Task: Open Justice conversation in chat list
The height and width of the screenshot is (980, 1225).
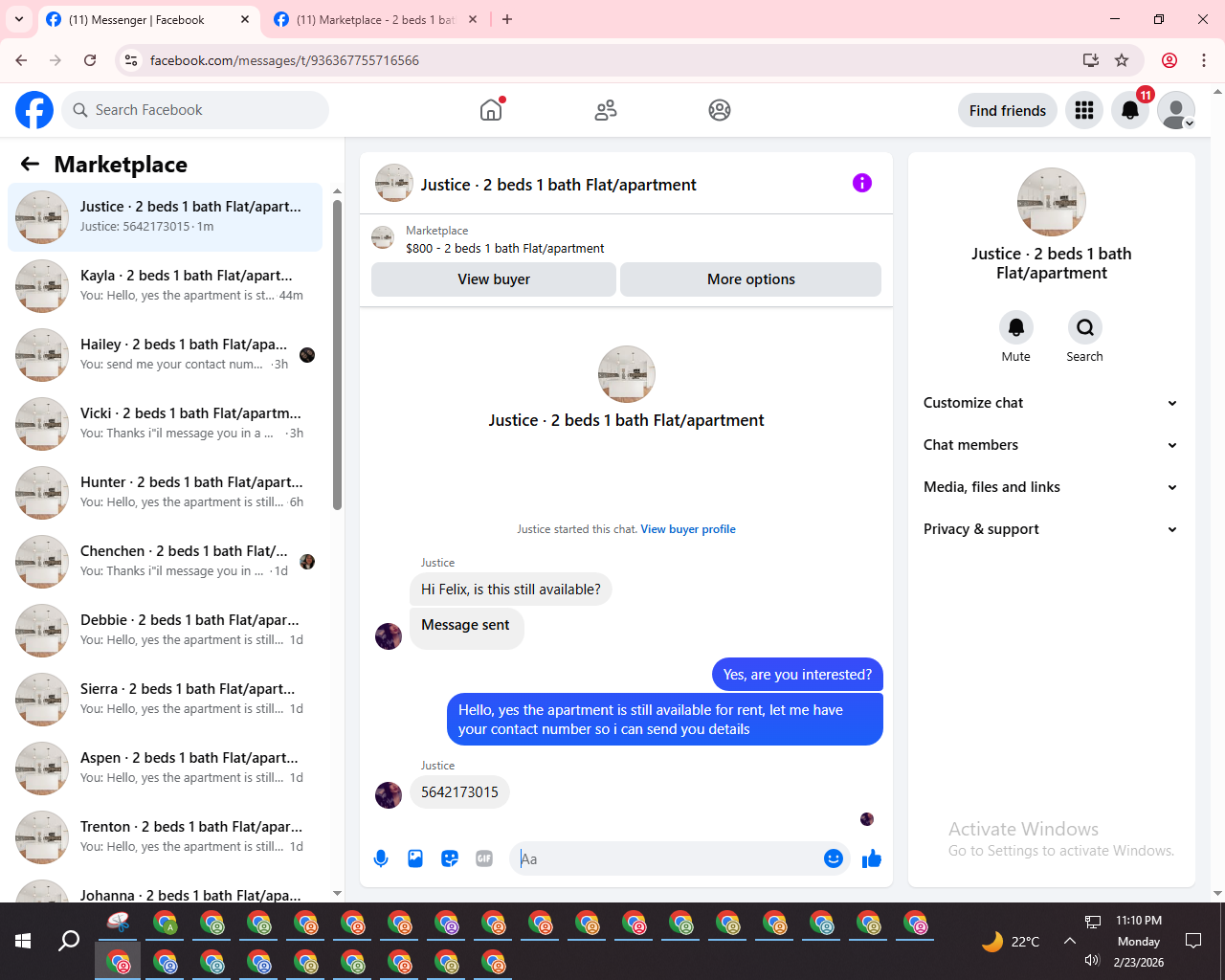Action: [165, 217]
